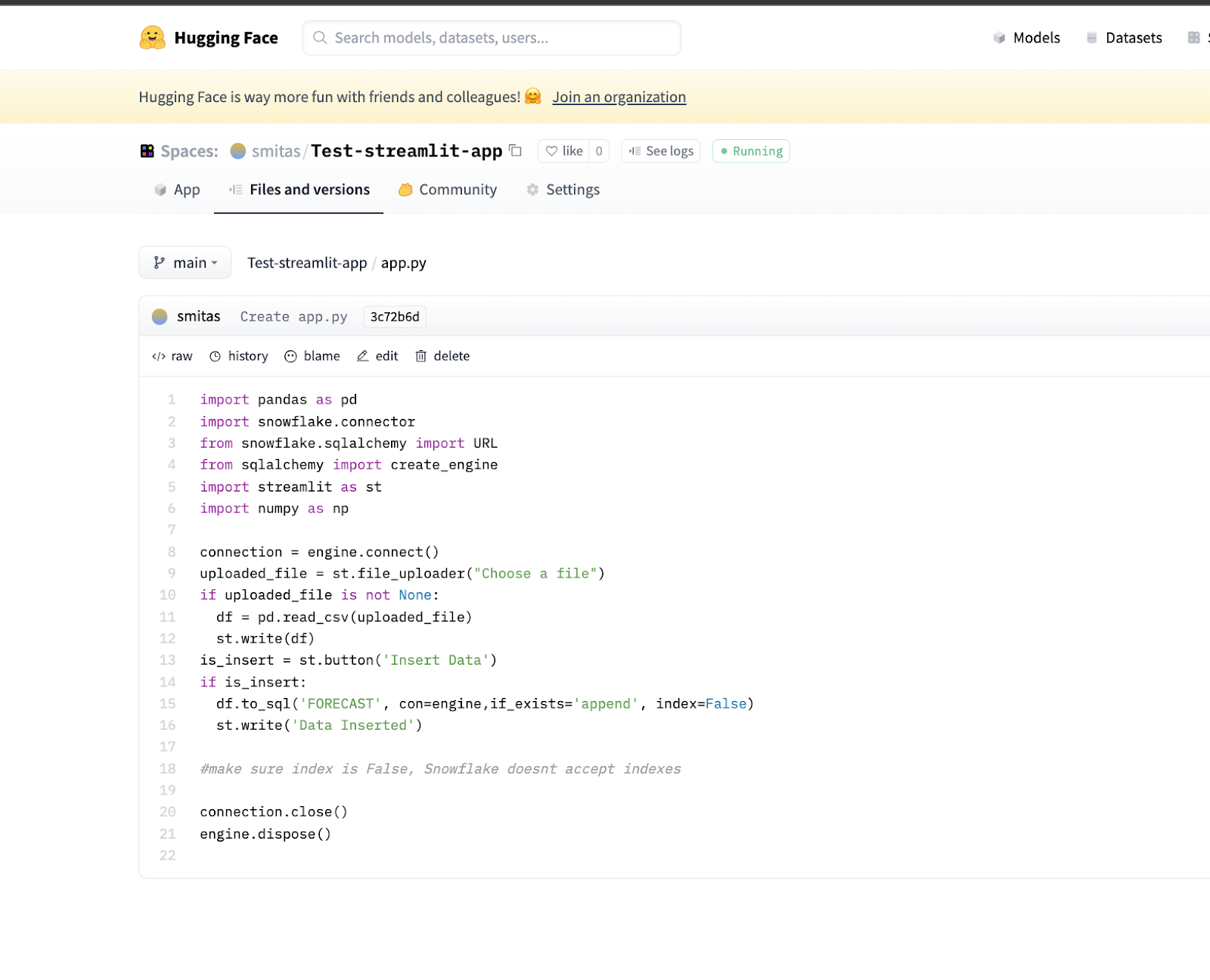Open the file history
1210x980 pixels.
239,356
